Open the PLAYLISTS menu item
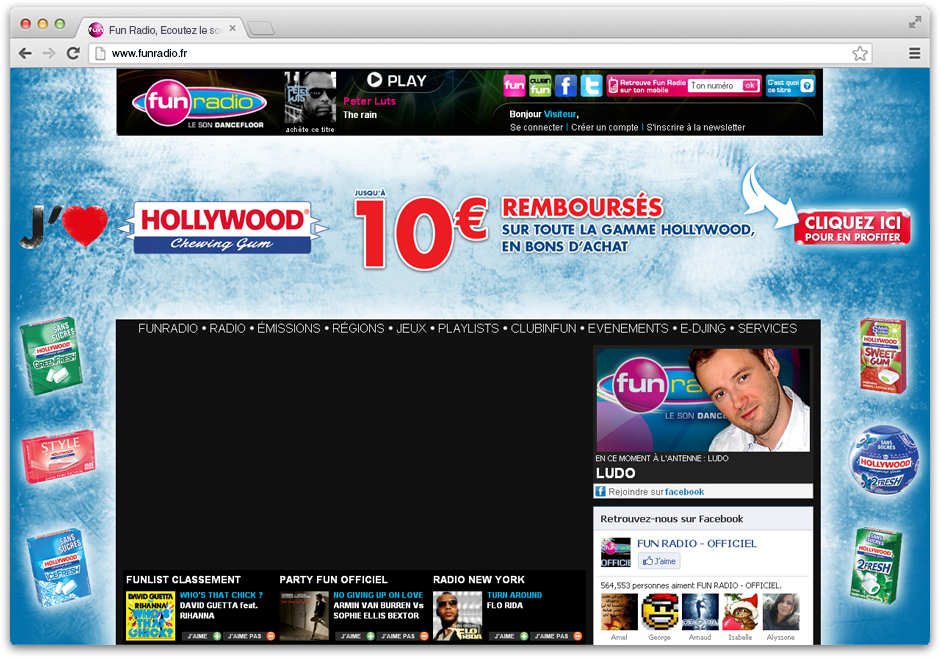This screenshot has height=658, width=940. click(x=468, y=328)
